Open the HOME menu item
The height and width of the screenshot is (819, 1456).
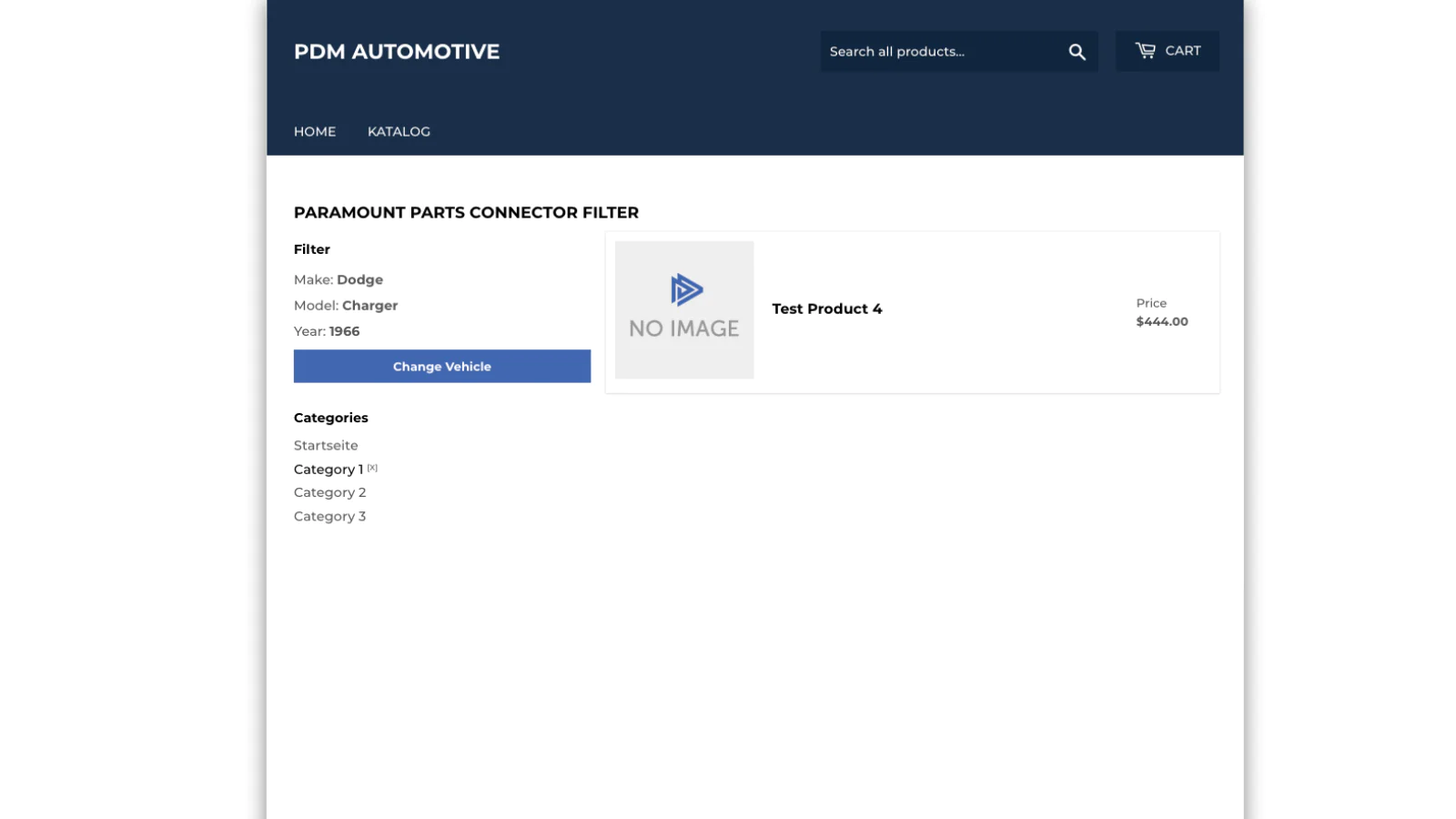click(315, 132)
